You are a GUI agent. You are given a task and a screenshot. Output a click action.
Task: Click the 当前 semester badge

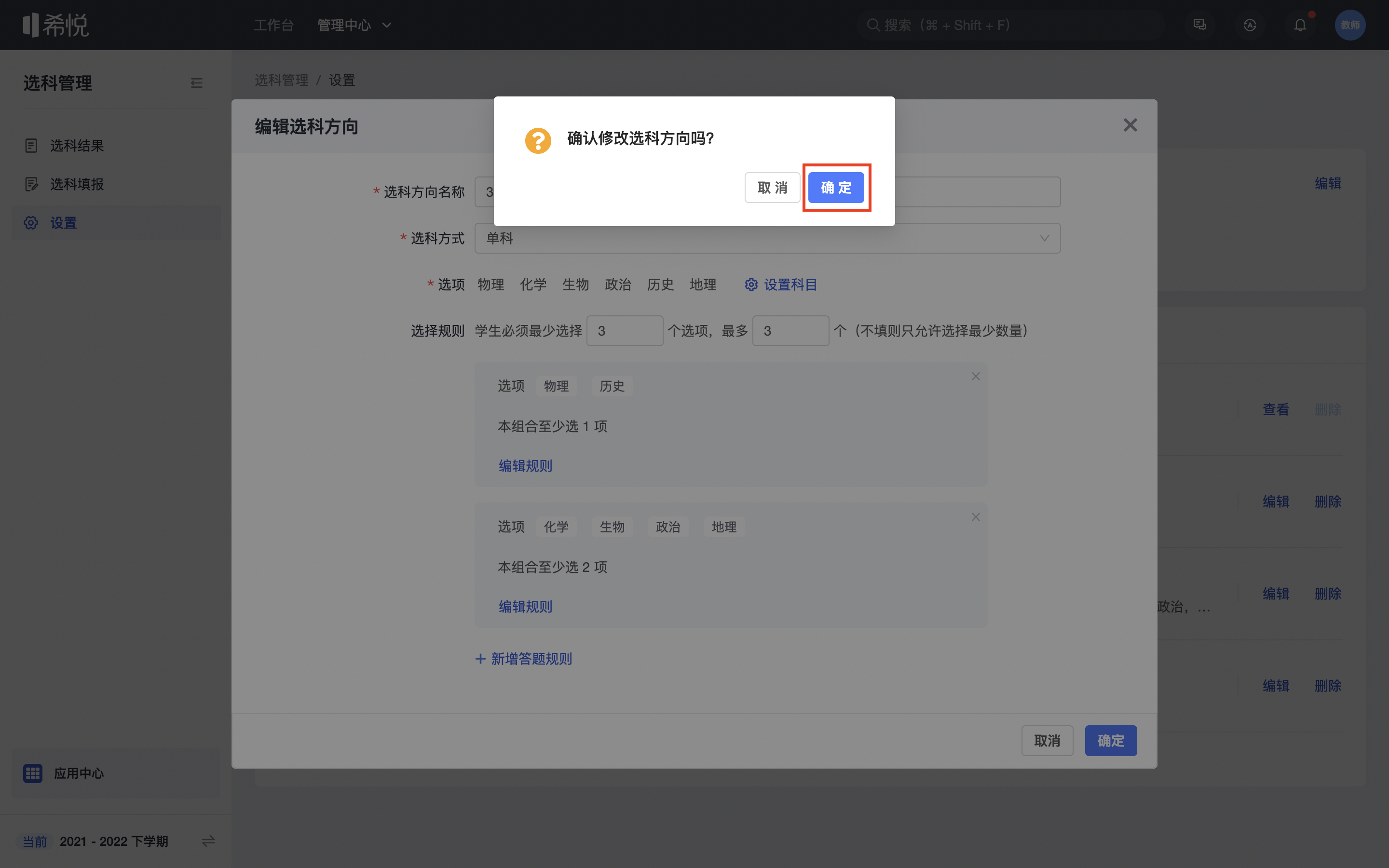tap(34, 841)
